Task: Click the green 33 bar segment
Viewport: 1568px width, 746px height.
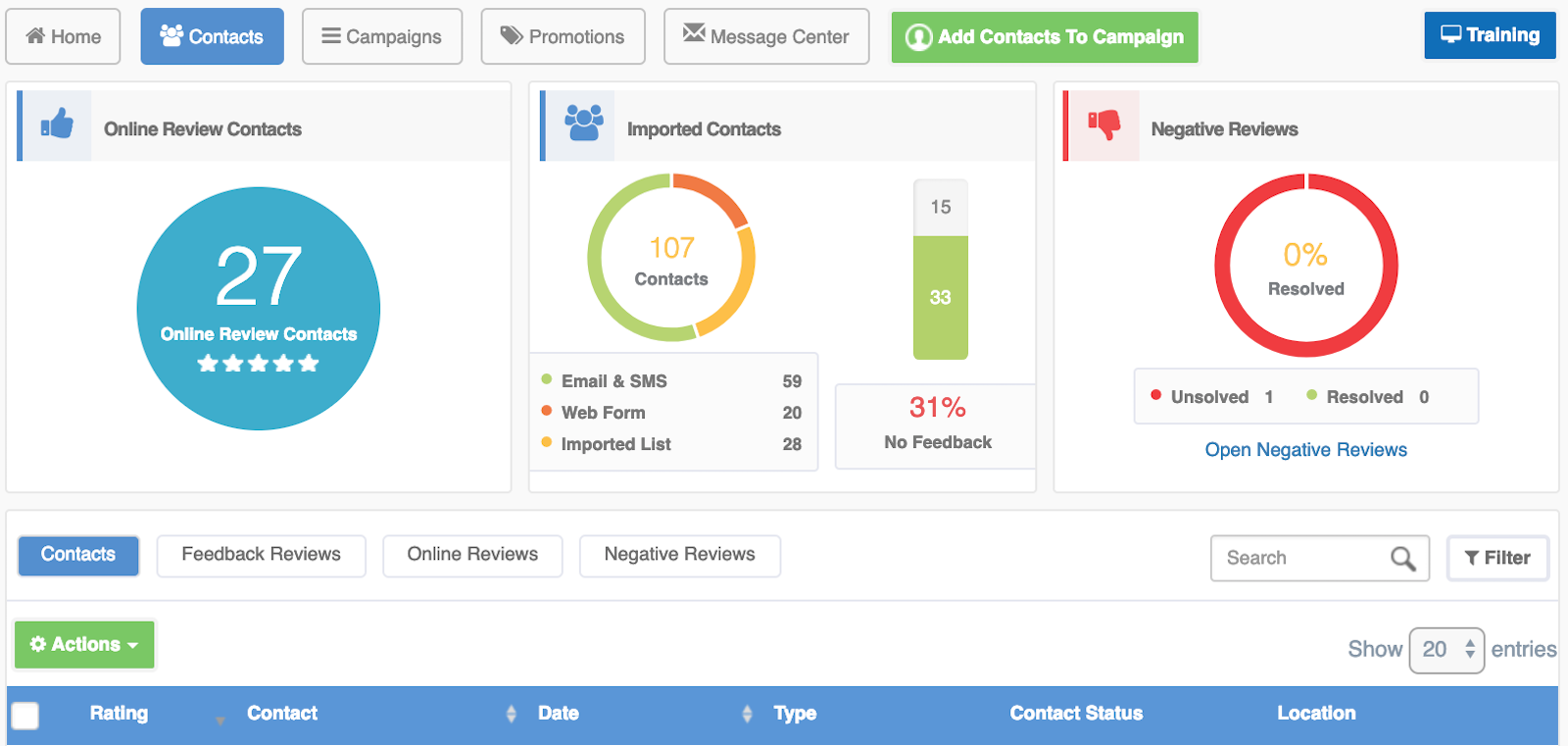Action: pyautogui.click(x=941, y=298)
